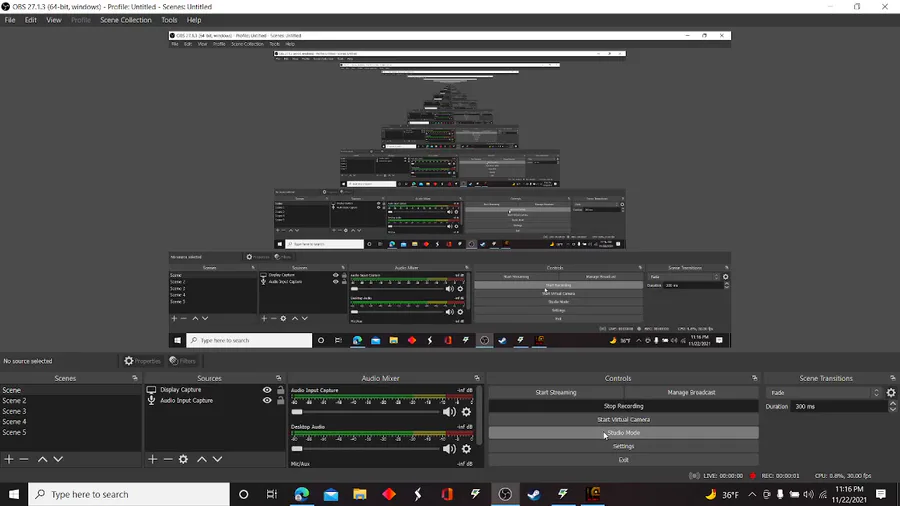This screenshot has height=506, width=900.
Task: Open the Fade transition dropdown
Action: (824, 393)
